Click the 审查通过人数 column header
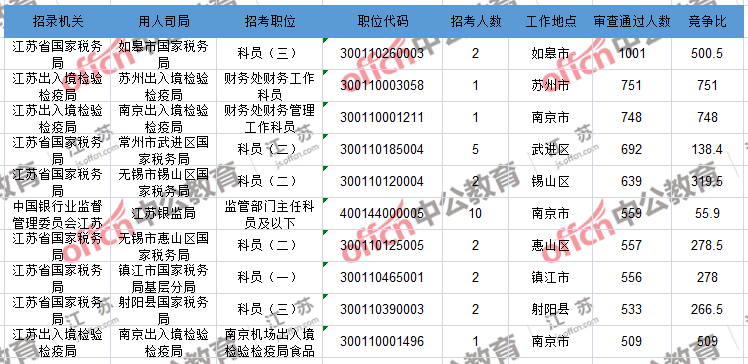Image resolution: width=748 pixels, height=364 pixels. click(632, 21)
